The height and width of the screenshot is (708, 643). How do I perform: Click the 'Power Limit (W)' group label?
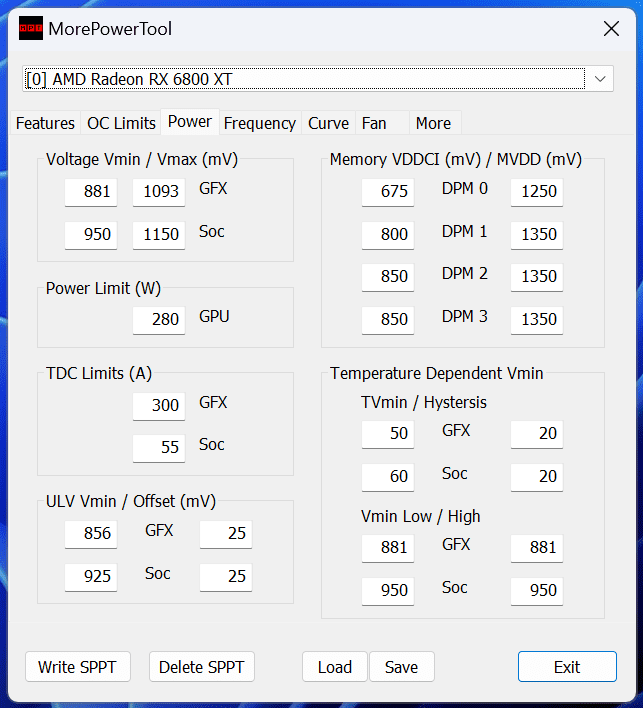pyautogui.click(x=103, y=289)
